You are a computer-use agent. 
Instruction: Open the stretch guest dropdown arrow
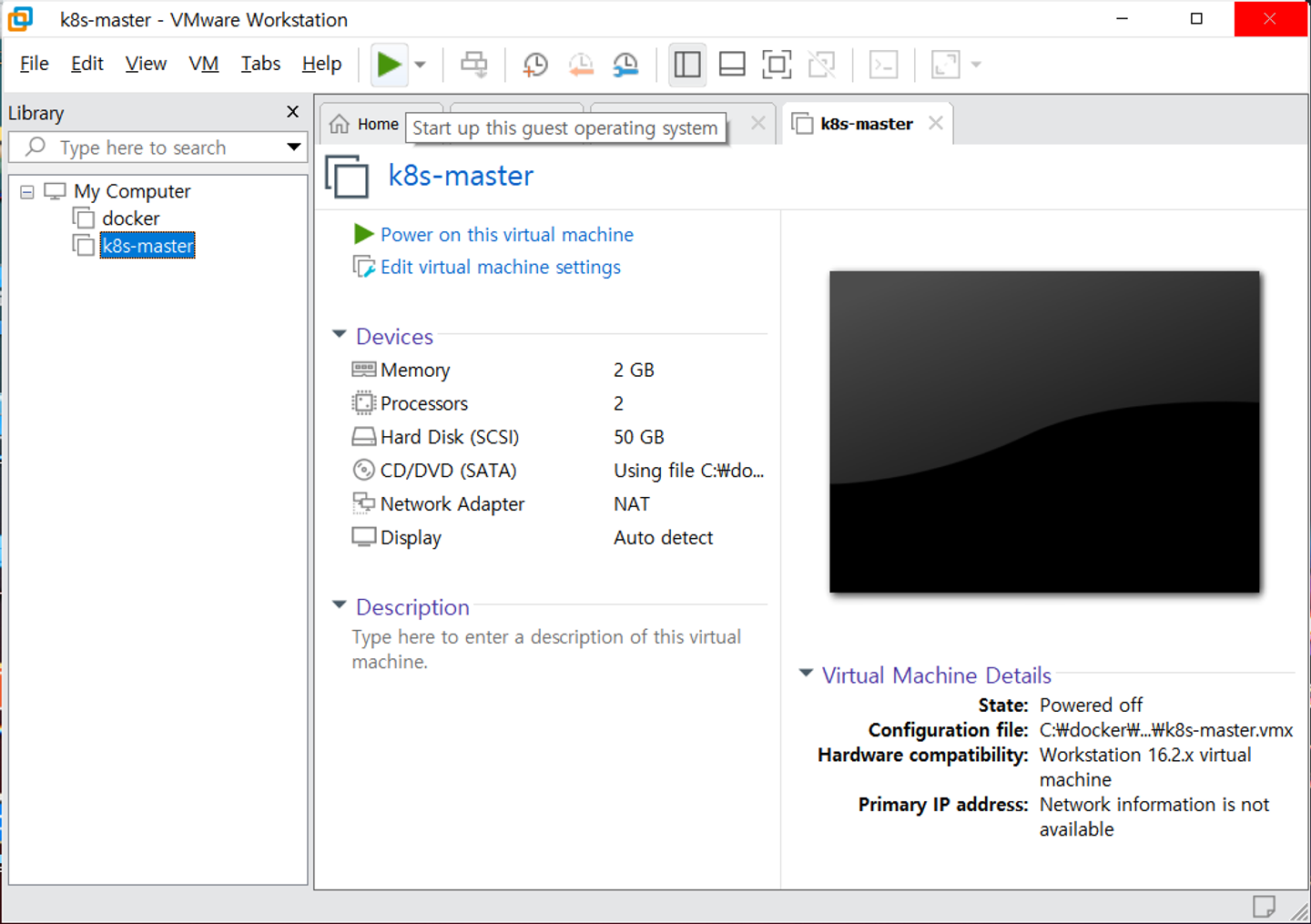click(x=976, y=65)
